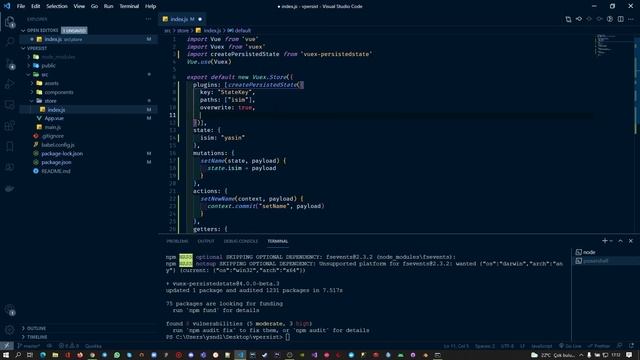The height and width of the screenshot is (360, 640).
Task: Open the Accounts menu in activity bar
Action: pos(10,310)
